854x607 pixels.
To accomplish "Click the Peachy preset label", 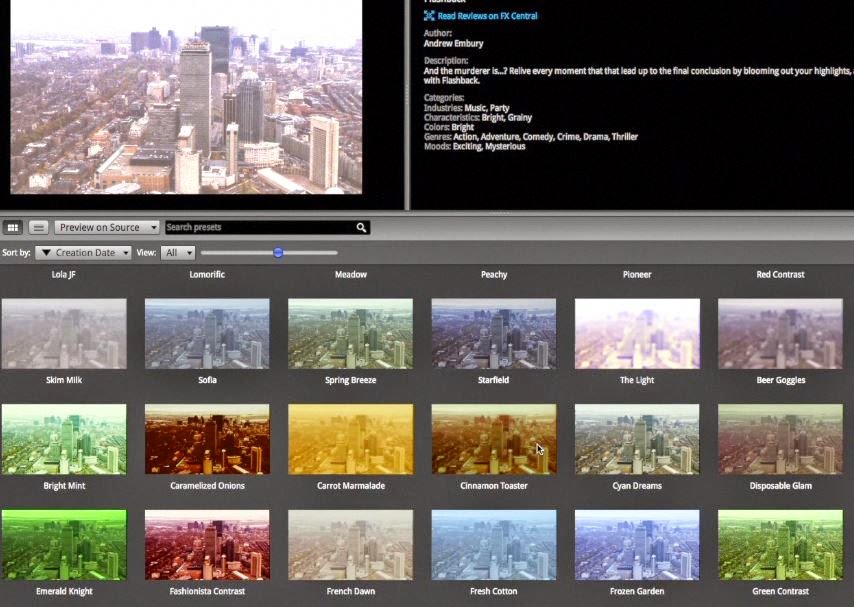I will pyautogui.click(x=494, y=275).
